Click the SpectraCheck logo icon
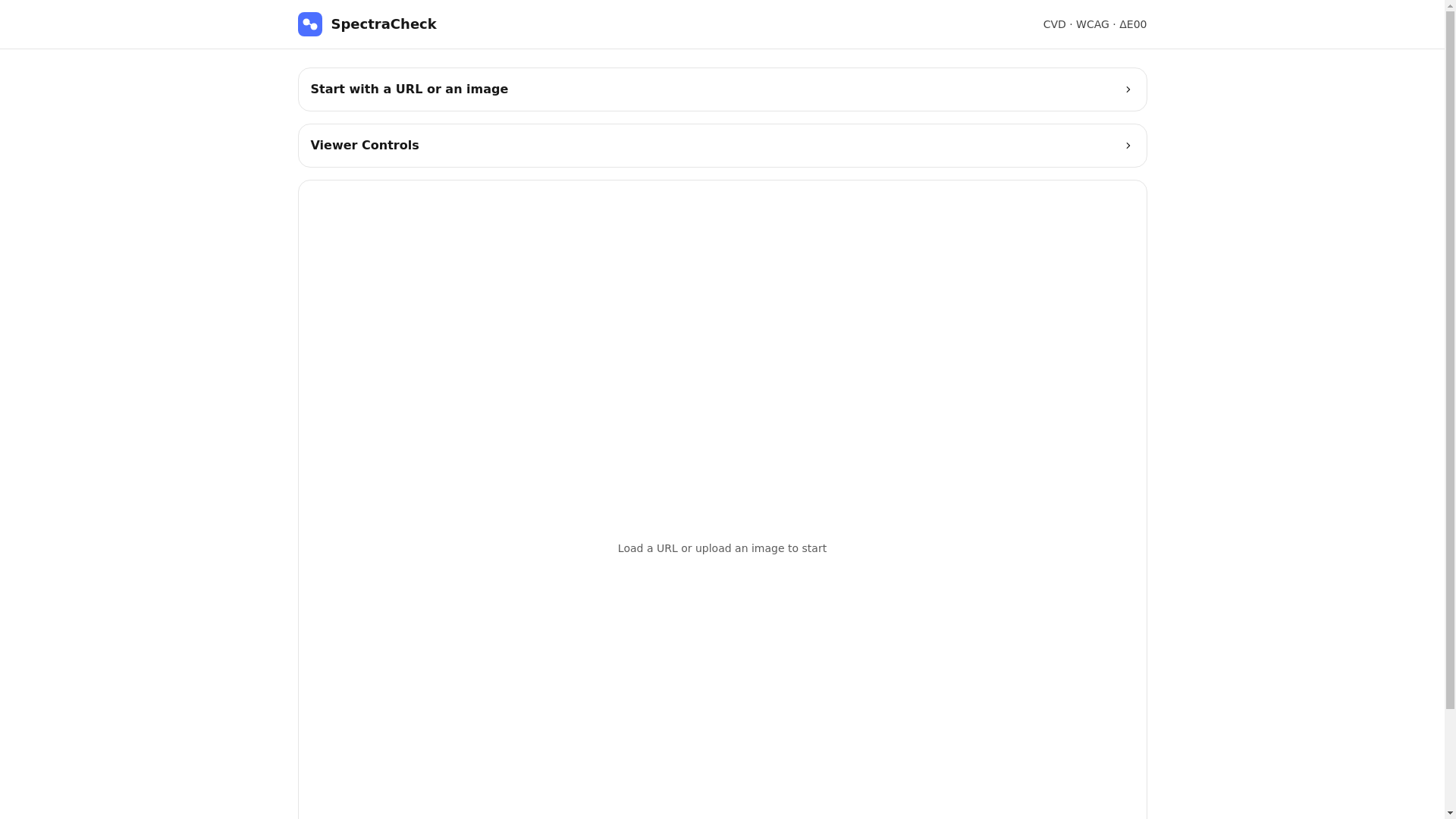Screen dimensions: 1456x819 309,24
